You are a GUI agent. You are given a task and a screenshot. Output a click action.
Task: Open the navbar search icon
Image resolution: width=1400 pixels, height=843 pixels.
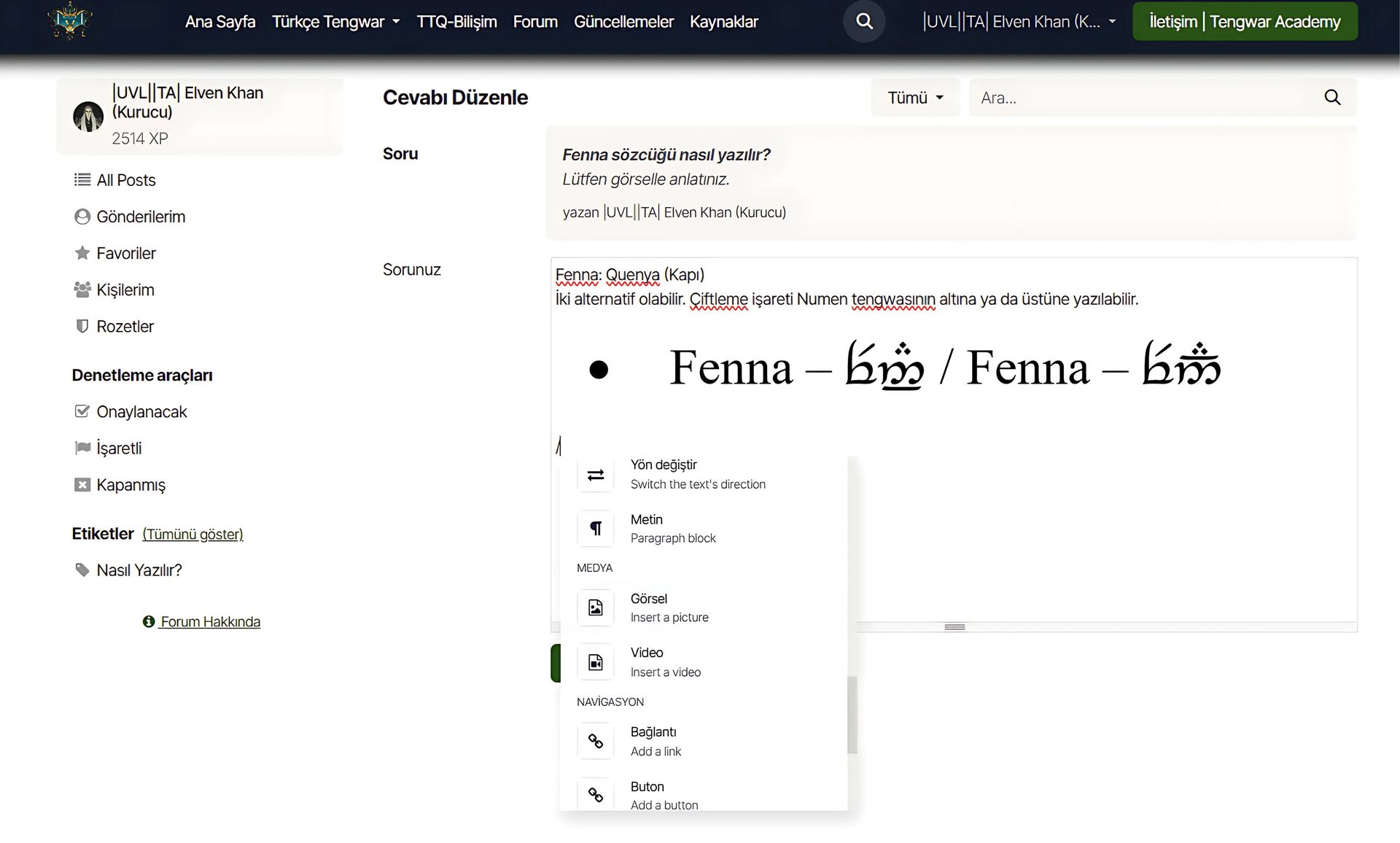pos(864,22)
